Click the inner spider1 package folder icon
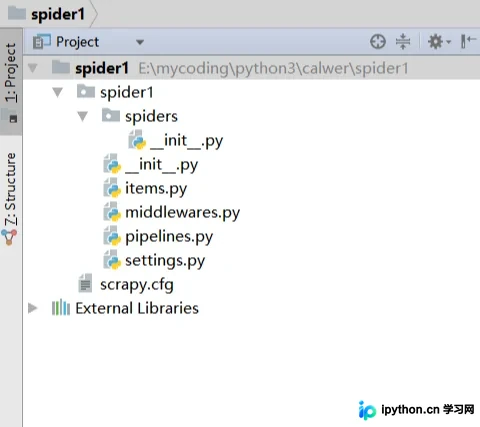Image resolution: width=480 pixels, height=427 pixels. pos(86,91)
